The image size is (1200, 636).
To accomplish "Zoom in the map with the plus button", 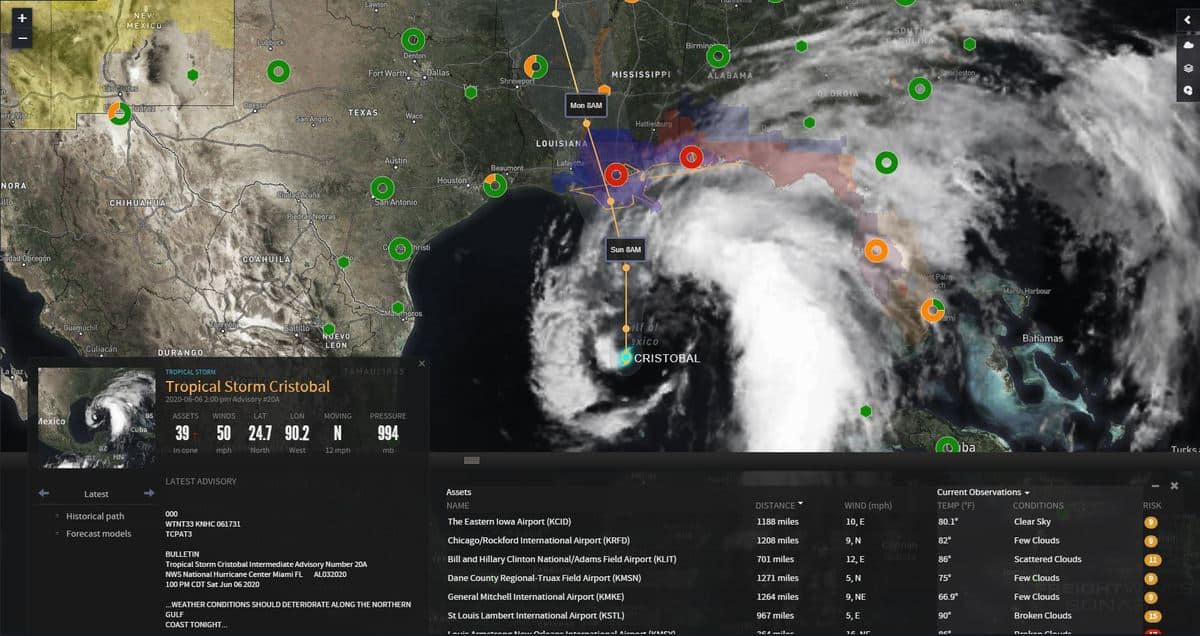I will 22,18.
